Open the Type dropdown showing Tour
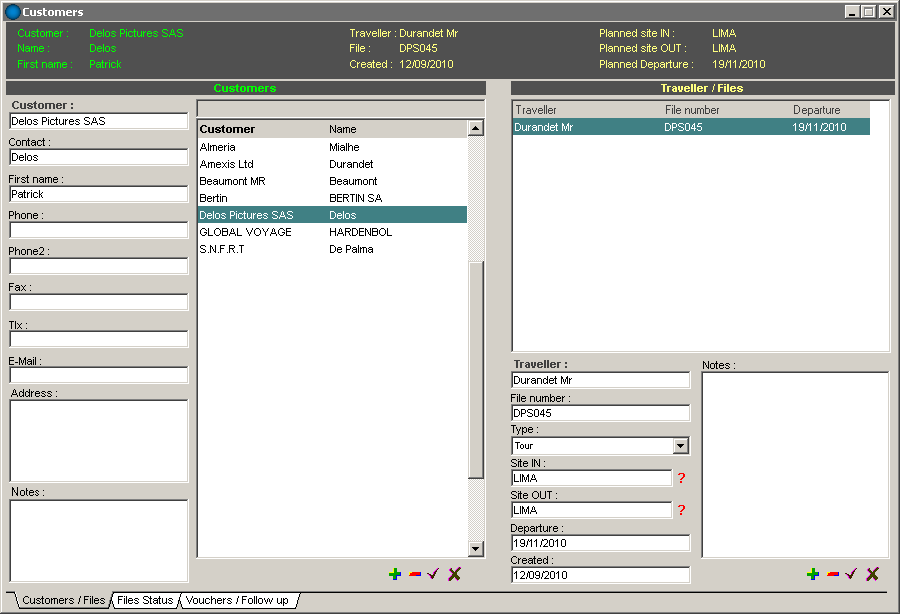Screen dimensions: 900x614 (x=680, y=446)
